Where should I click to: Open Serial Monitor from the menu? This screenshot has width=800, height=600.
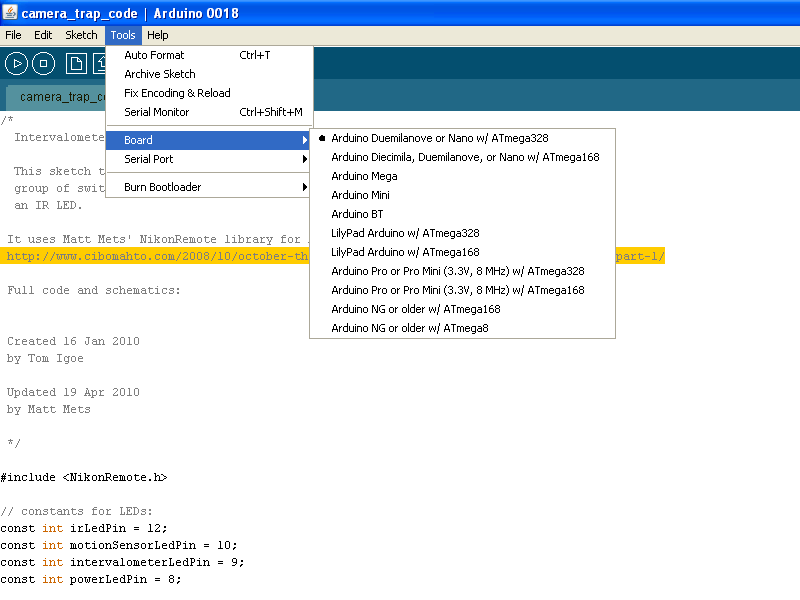pyautogui.click(x=209, y=112)
